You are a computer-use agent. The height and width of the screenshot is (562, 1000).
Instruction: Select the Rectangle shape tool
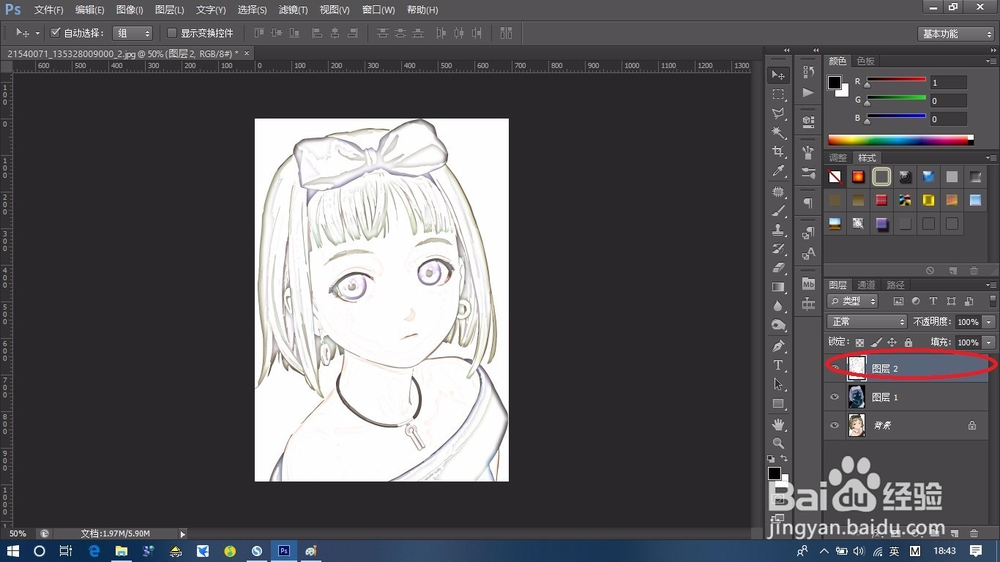(778, 403)
